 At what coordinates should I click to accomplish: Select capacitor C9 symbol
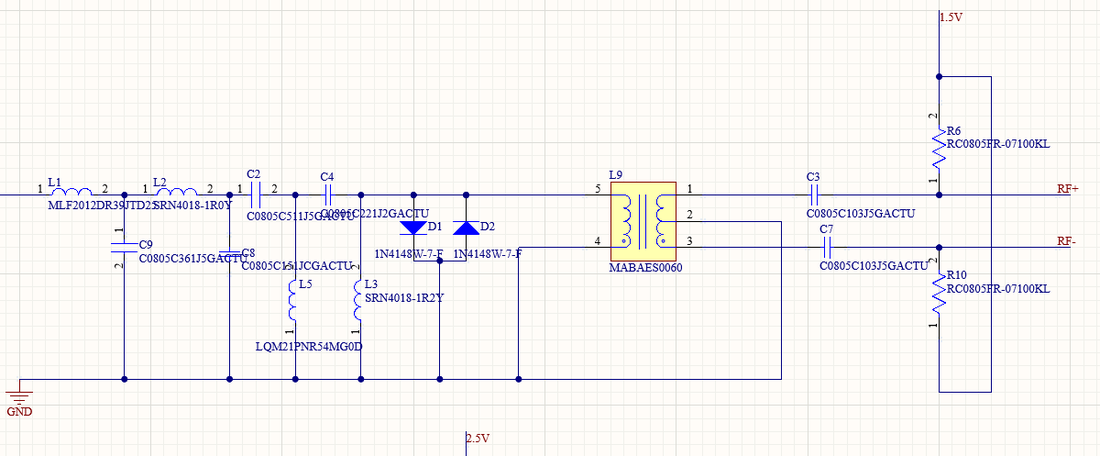[124, 246]
